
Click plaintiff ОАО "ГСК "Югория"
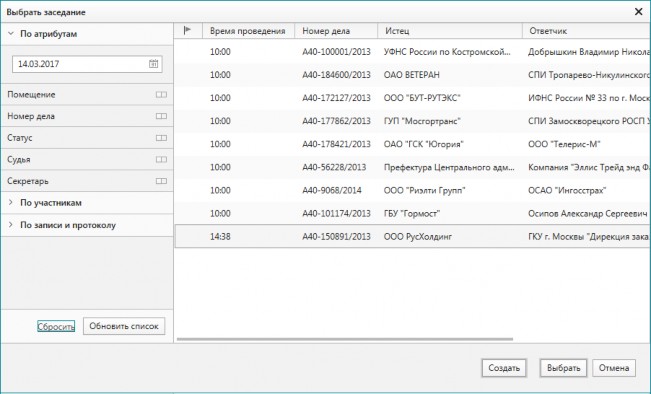point(423,144)
